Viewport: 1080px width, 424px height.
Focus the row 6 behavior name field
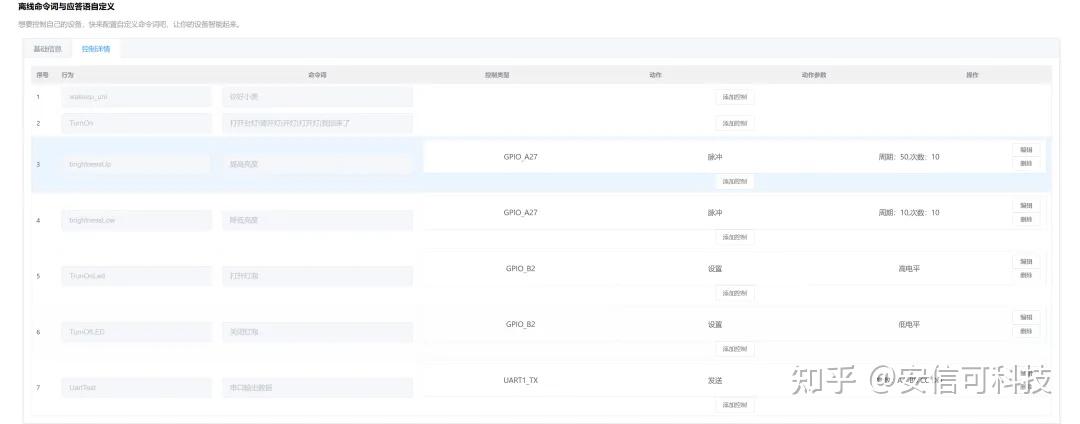[x=136, y=332]
